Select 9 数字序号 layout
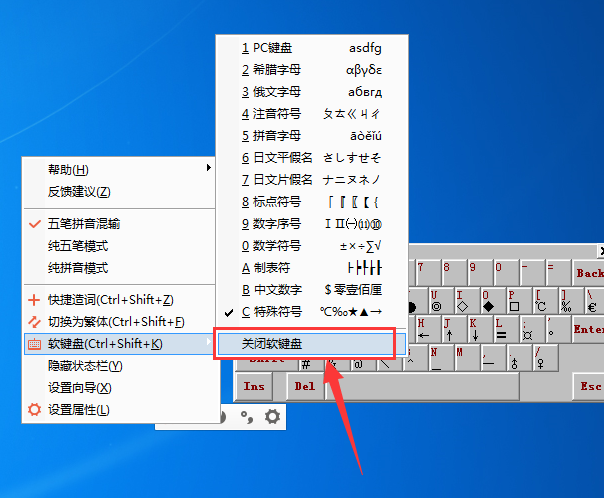Image resolution: width=604 pixels, height=498 pixels. click(312, 224)
